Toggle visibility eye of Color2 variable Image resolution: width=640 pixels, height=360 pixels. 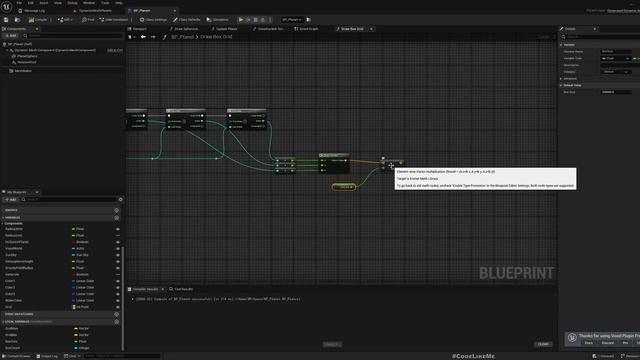click(118, 288)
